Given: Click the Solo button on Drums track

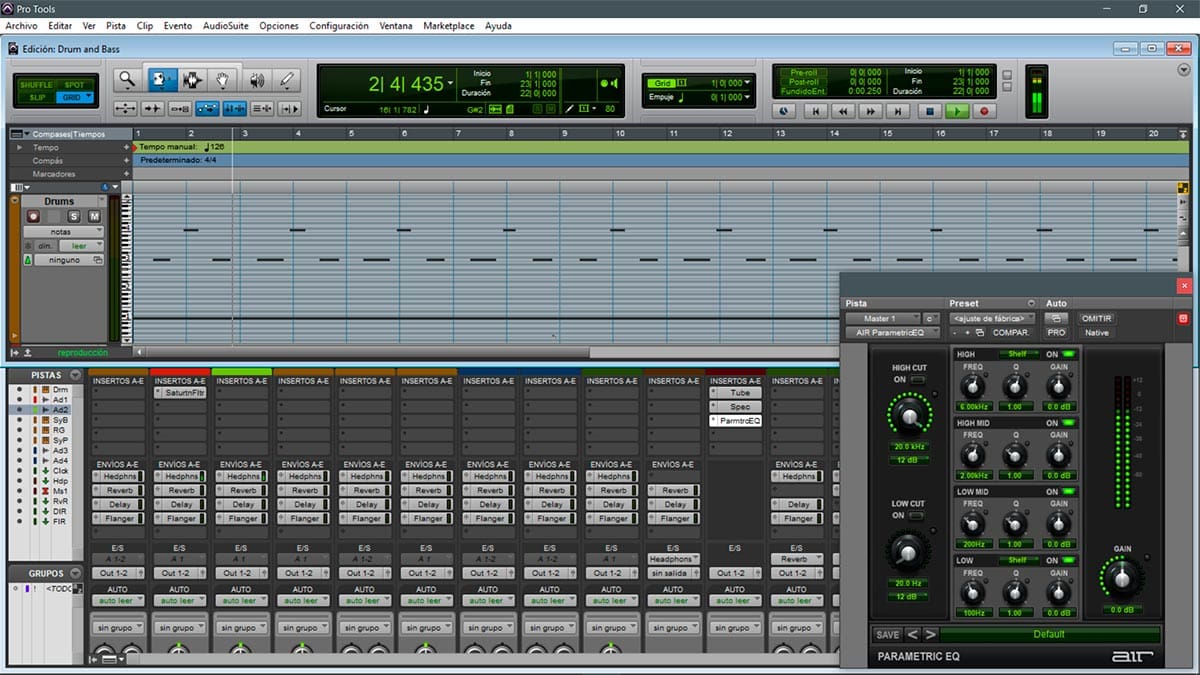Looking at the screenshot, I should [74, 216].
